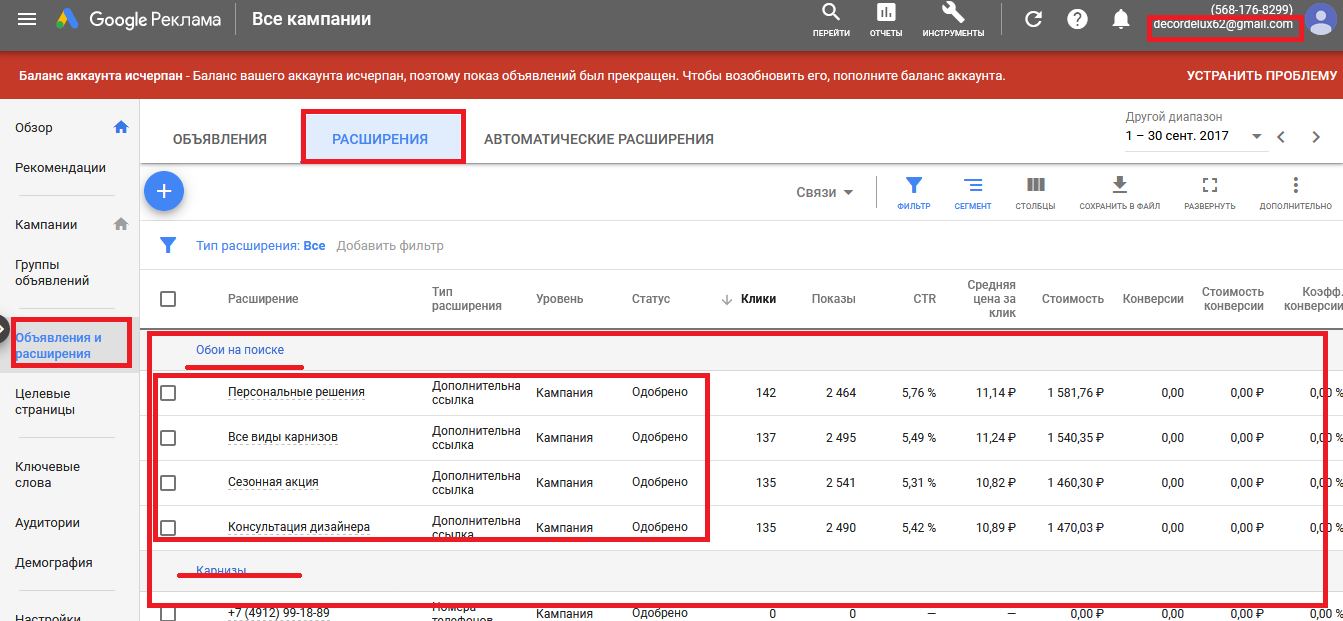Click the expand 'Развернуть' icon
The height and width of the screenshot is (621, 1343).
click(1209, 186)
